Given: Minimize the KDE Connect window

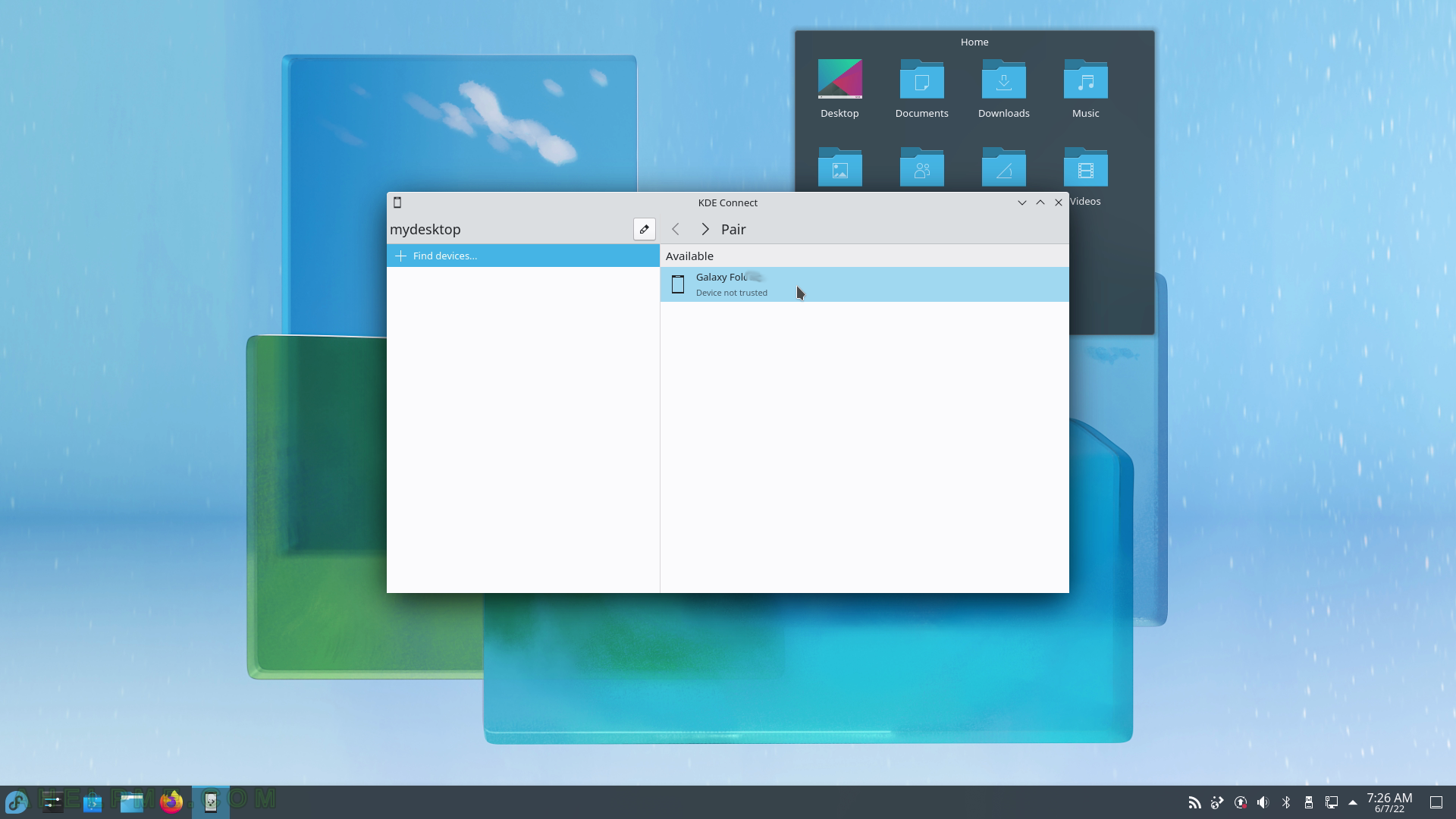Looking at the screenshot, I should [1021, 202].
